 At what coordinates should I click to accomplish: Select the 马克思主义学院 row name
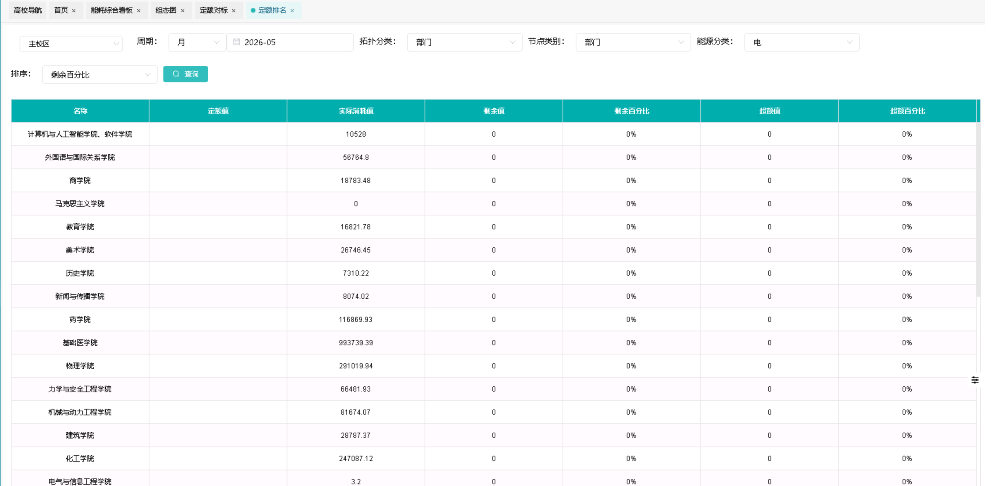tap(80, 203)
